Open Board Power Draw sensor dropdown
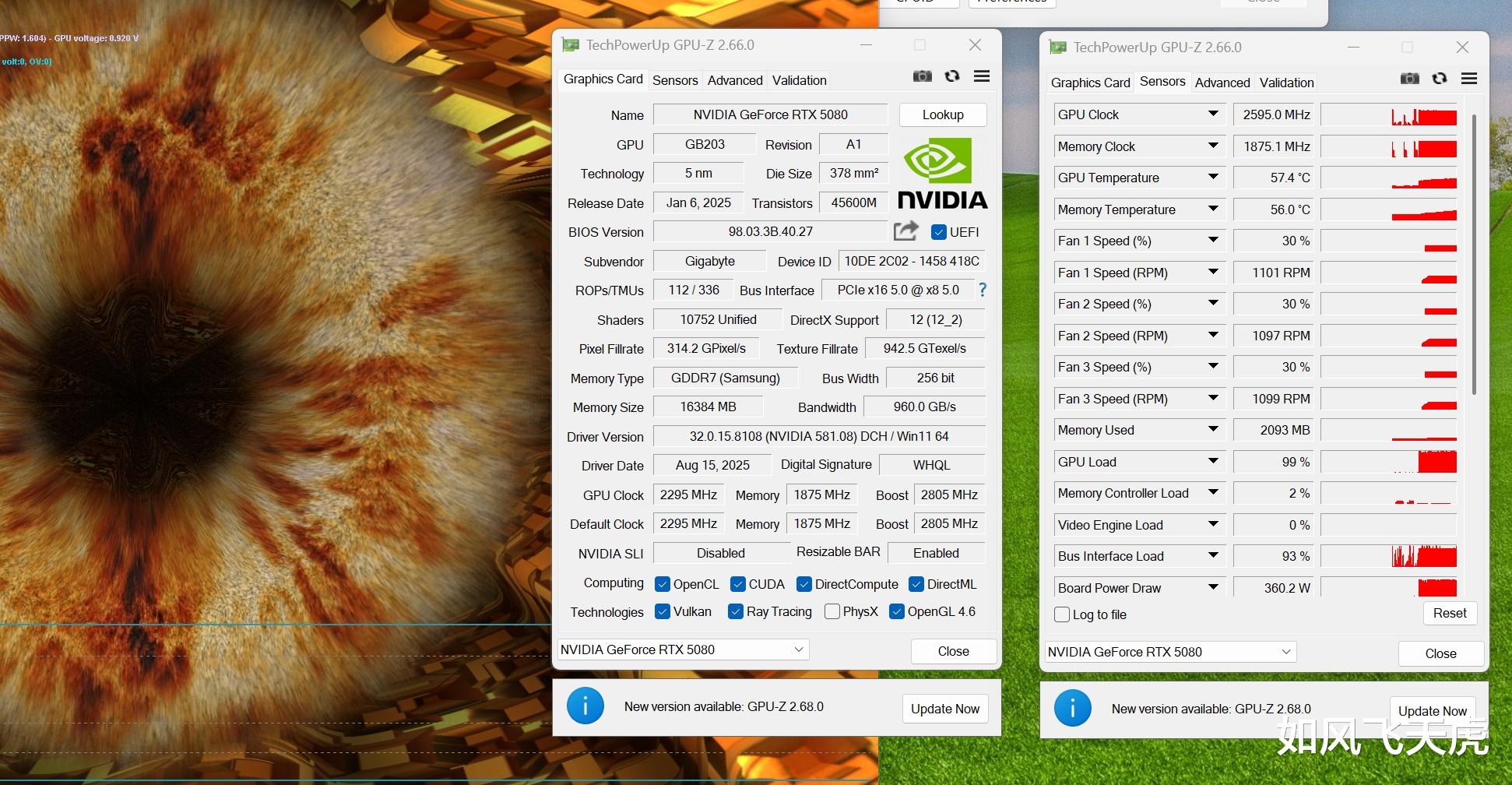This screenshot has height=785, width=1512. tap(1213, 587)
